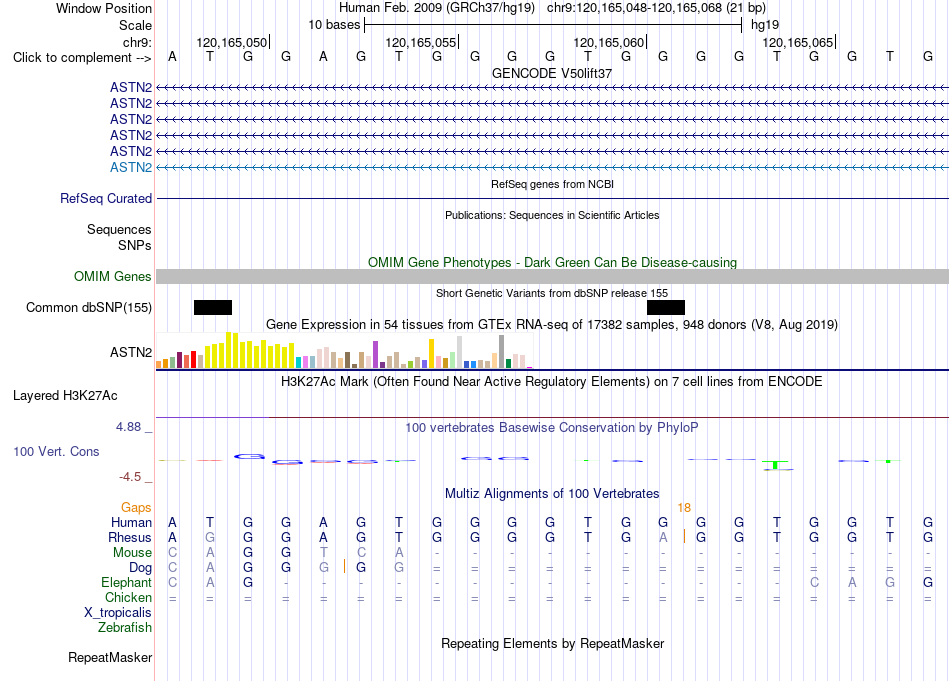950x681 pixels.
Task: Click the '100 Vert. Cons' track label
Action: click(56, 451)
